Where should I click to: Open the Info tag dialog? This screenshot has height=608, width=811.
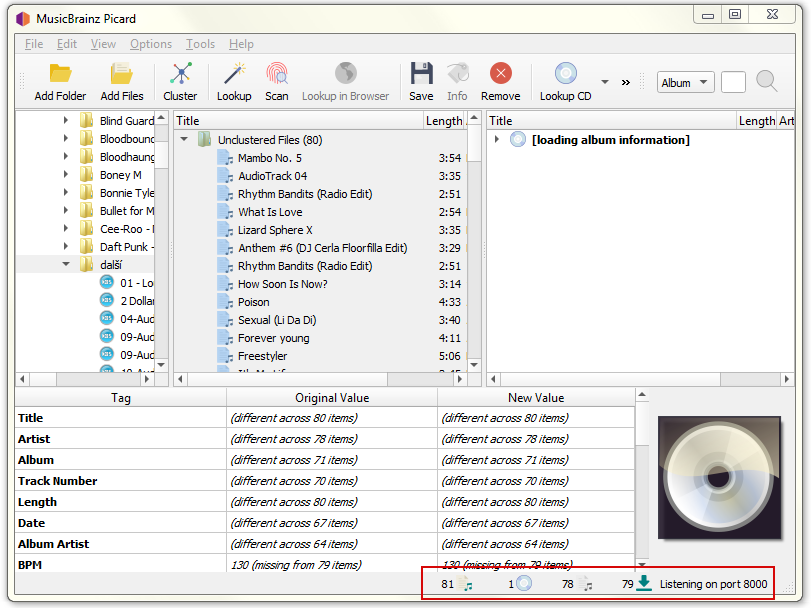(x=457, y=82)
